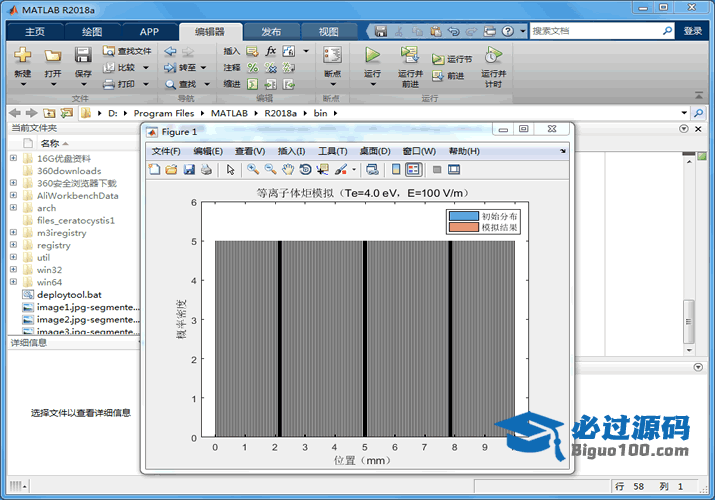Click the Save (保存) icon in Editor ribbon
The image size is (715, 500).
(83, 55)
